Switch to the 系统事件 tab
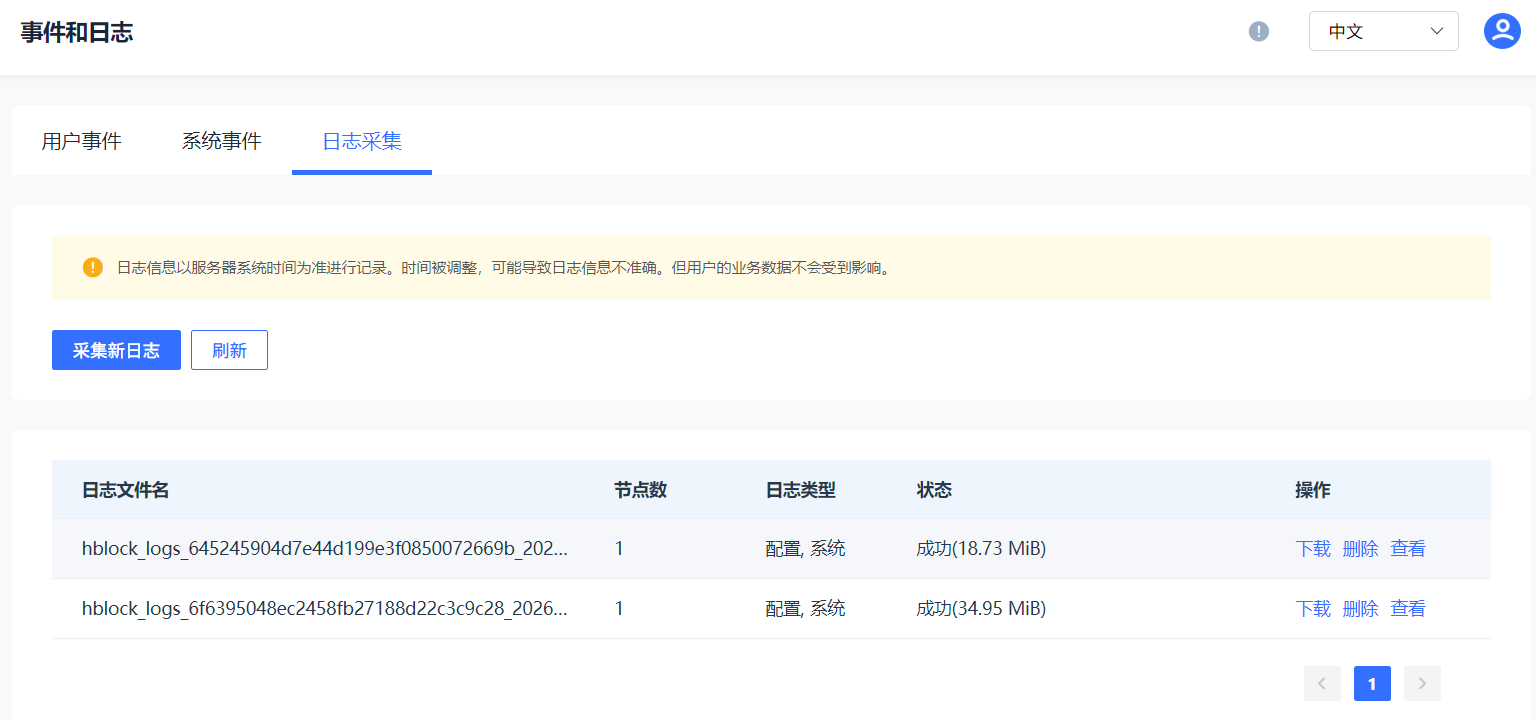The width and height of the screenshot is (1536, 720). pos(221,141)
